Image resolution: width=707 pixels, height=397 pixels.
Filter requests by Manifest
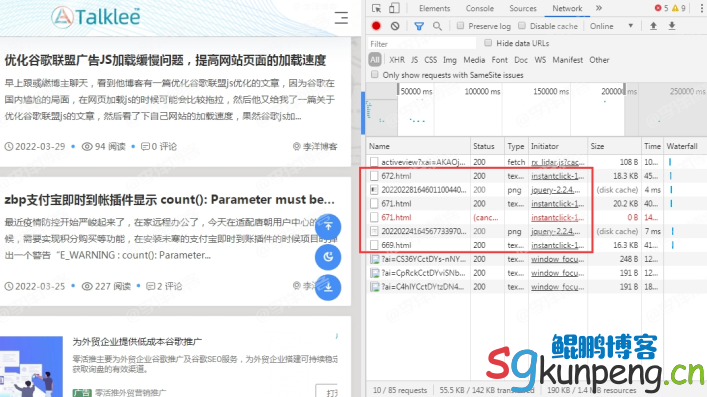click(x=568, y=60)
